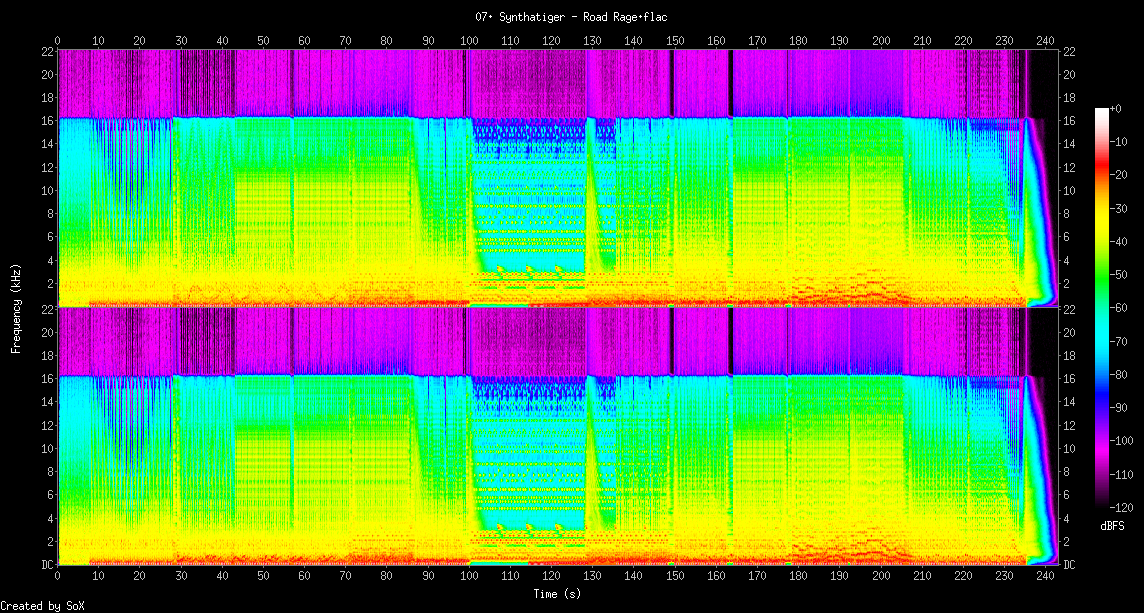
Task: Pick the white top end of the color bar
Action: pos(1101,112)
